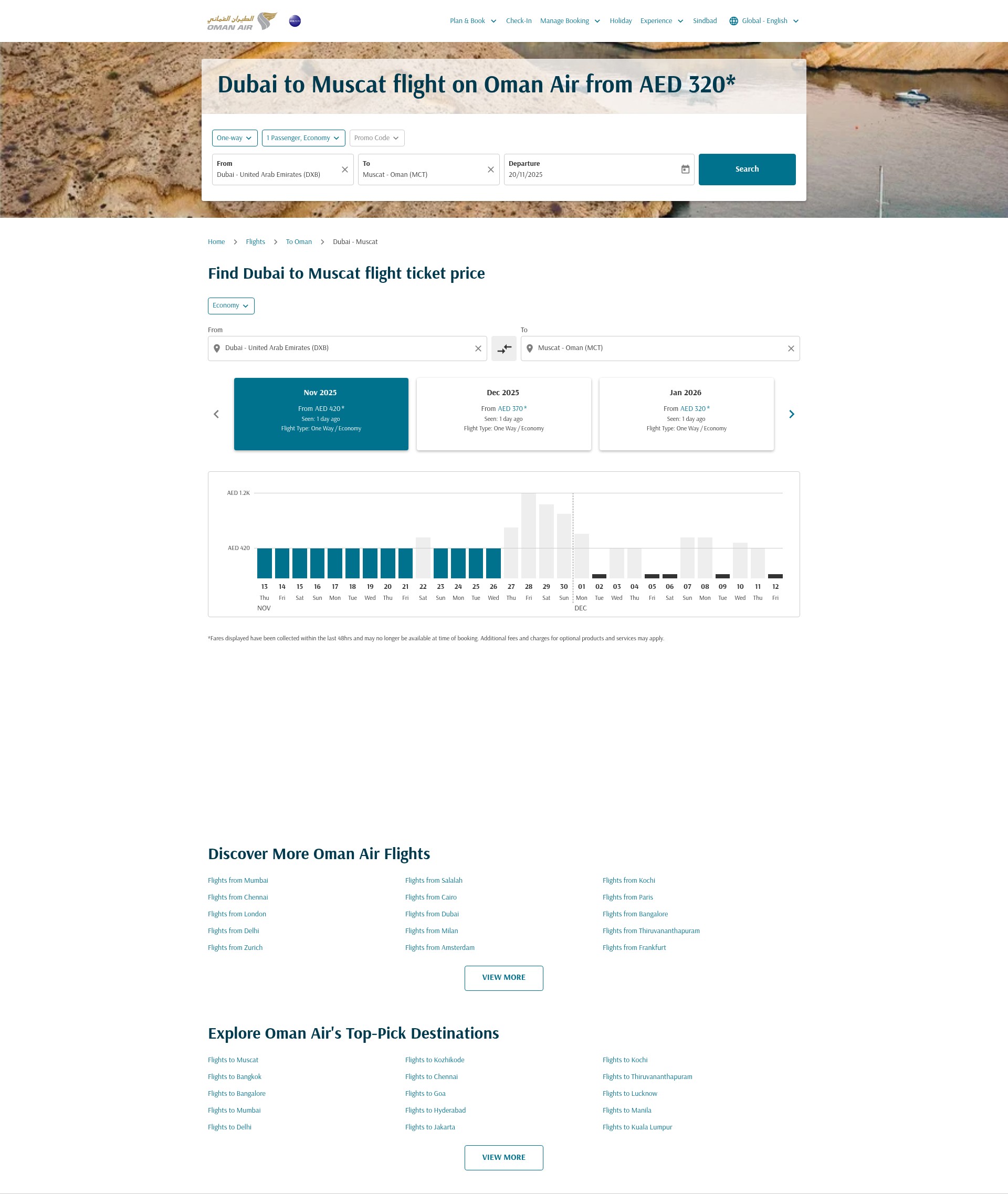
Task: Expand the Plan & Book menu
Action: point(473,21)
